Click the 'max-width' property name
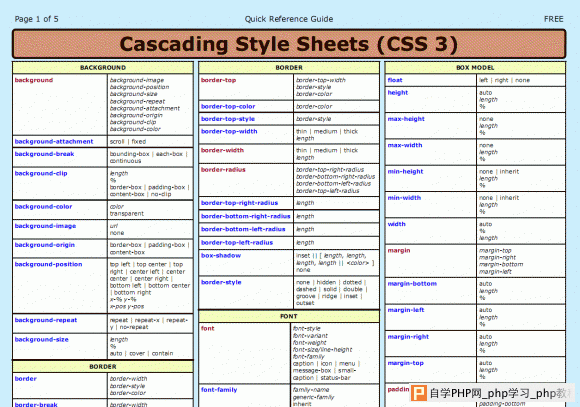Viewport: 580px width, 407px height. pos(405,145)
